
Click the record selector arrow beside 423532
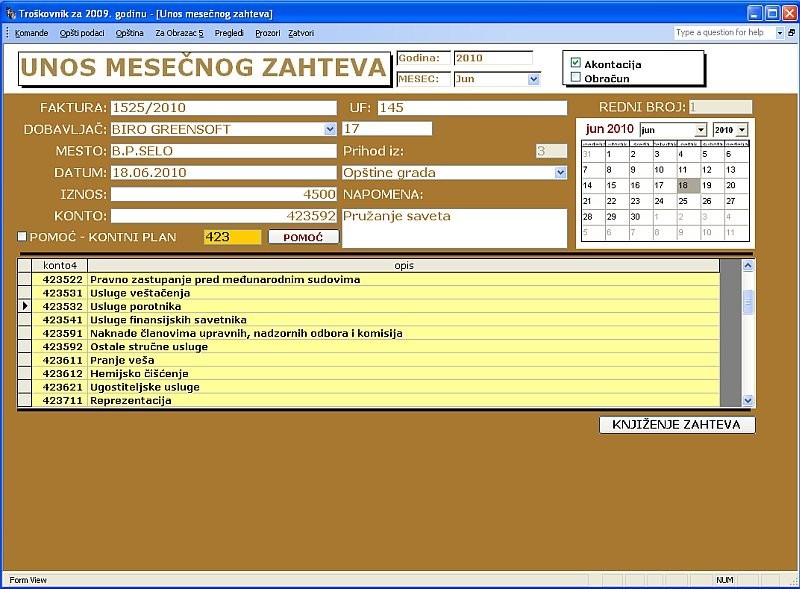[x=26, y=306]
